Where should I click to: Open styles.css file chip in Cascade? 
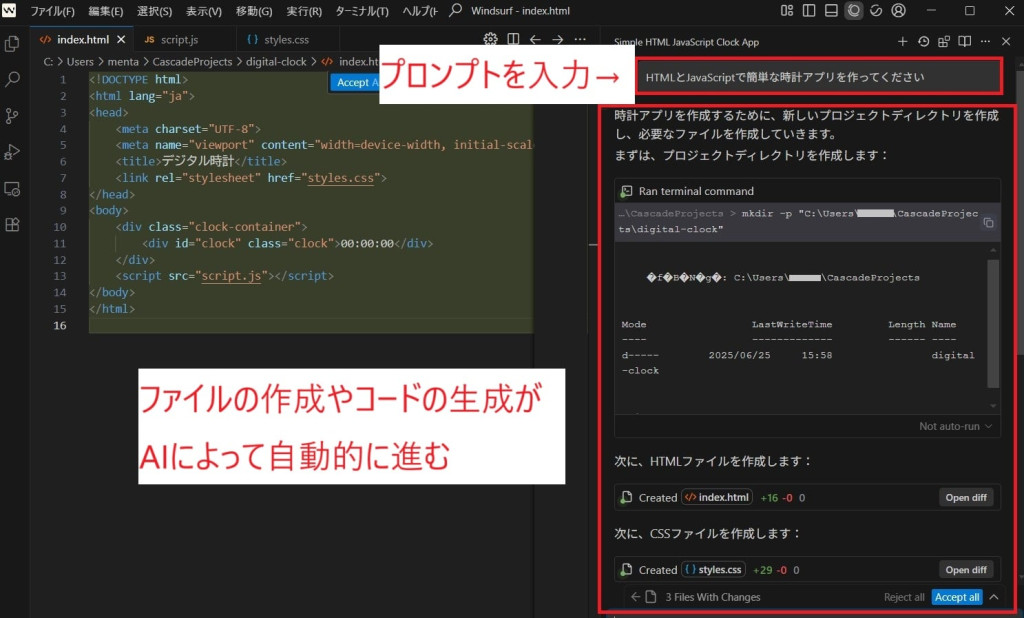714,570
